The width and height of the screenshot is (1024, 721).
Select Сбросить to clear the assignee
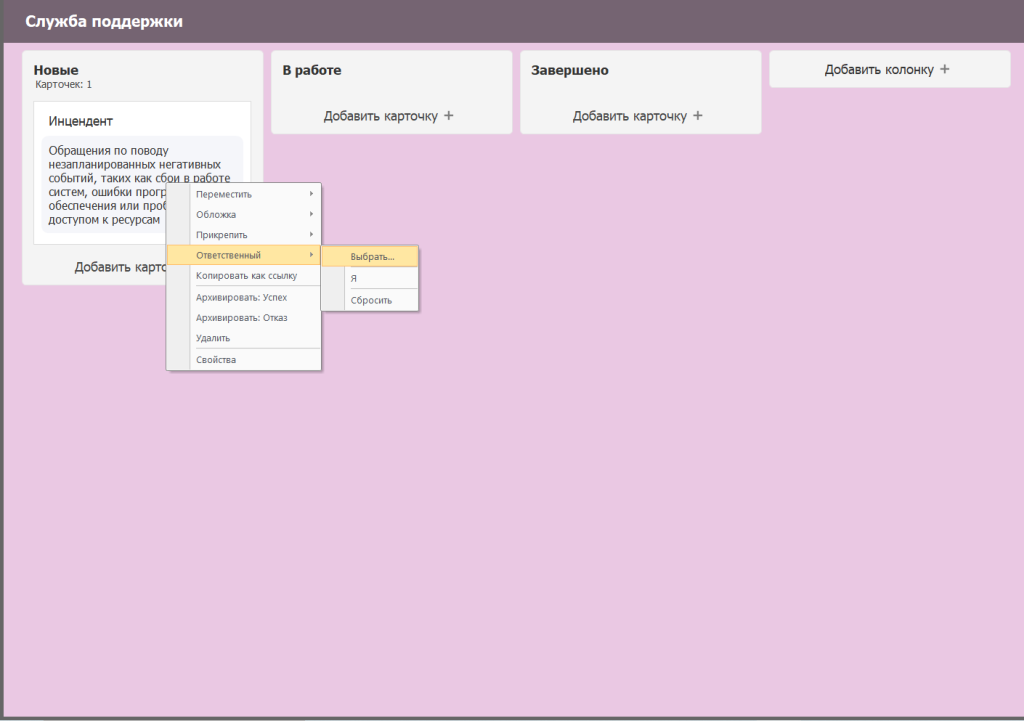coord(371,300)
